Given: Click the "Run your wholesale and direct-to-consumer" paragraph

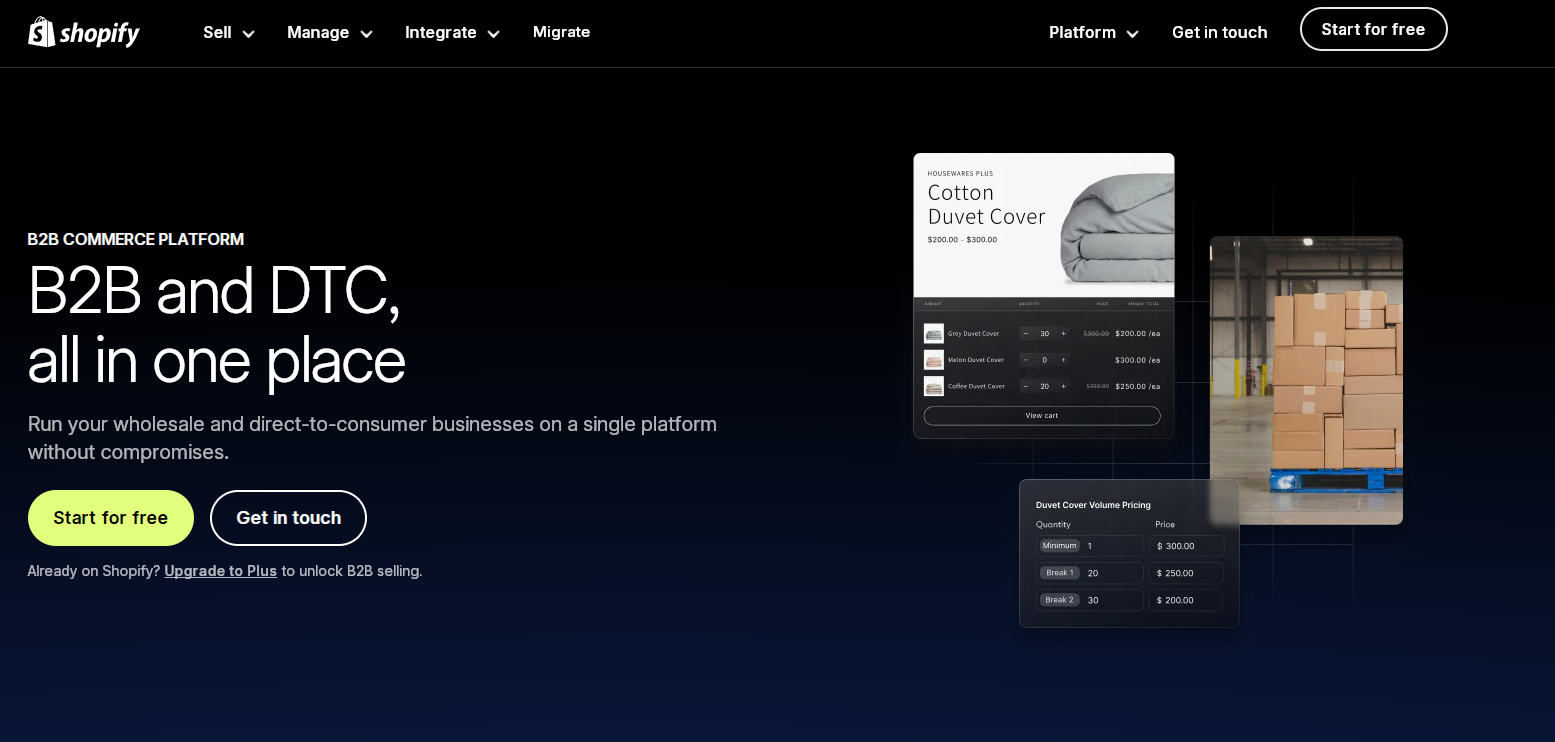Looking at the screenshot, I should click(x=372, y=438).
